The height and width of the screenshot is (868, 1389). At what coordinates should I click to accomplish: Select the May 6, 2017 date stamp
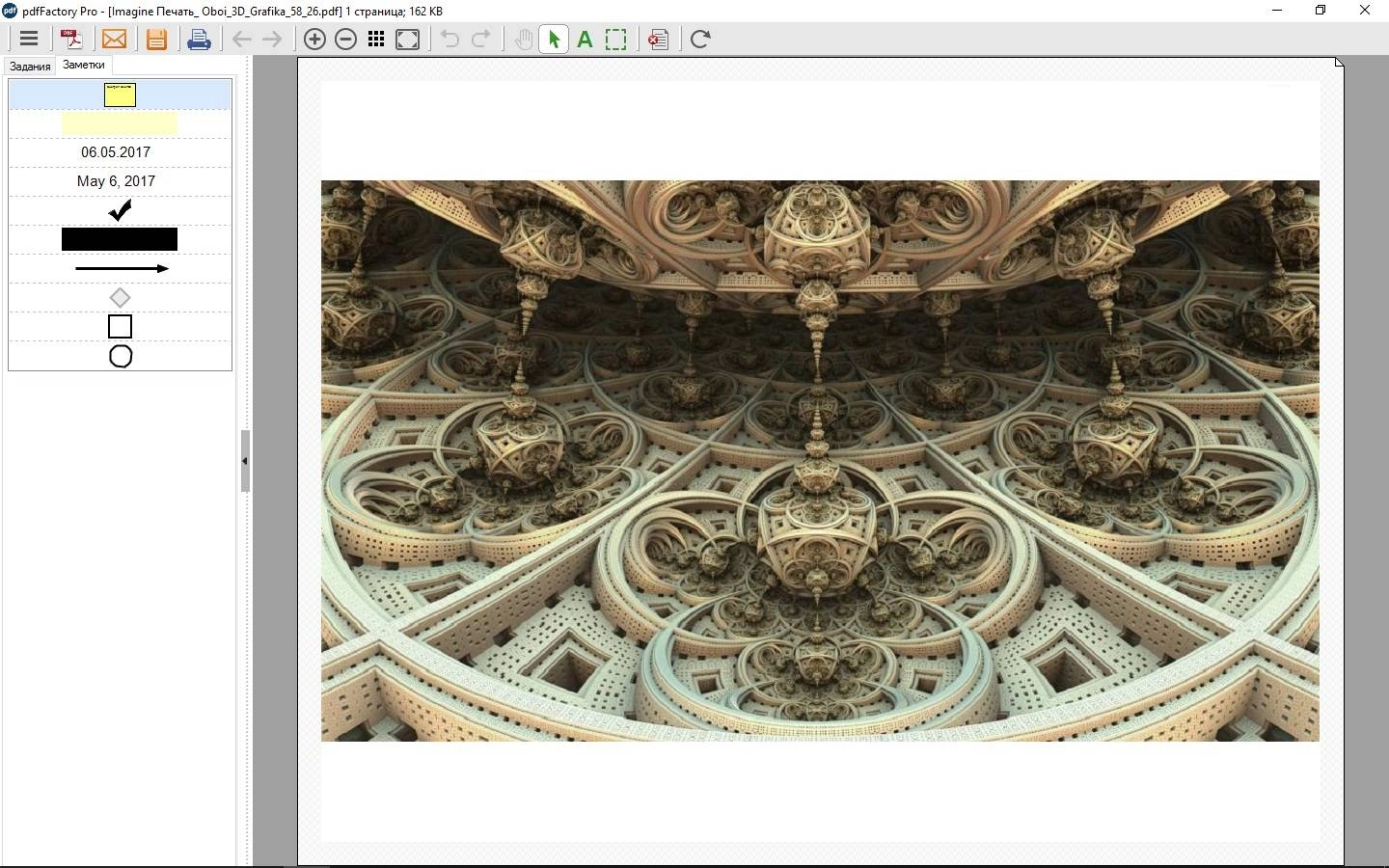pyautogui.click(x=116, y=181)
